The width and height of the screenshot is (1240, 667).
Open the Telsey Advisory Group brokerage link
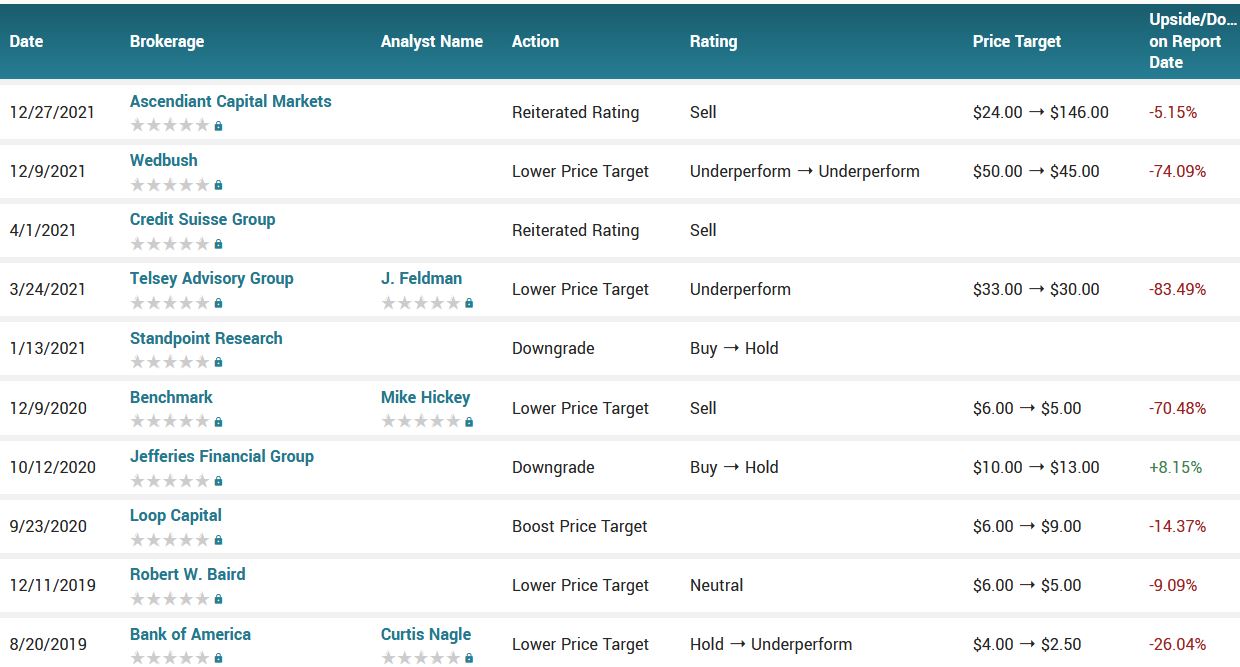pos(212,278)
